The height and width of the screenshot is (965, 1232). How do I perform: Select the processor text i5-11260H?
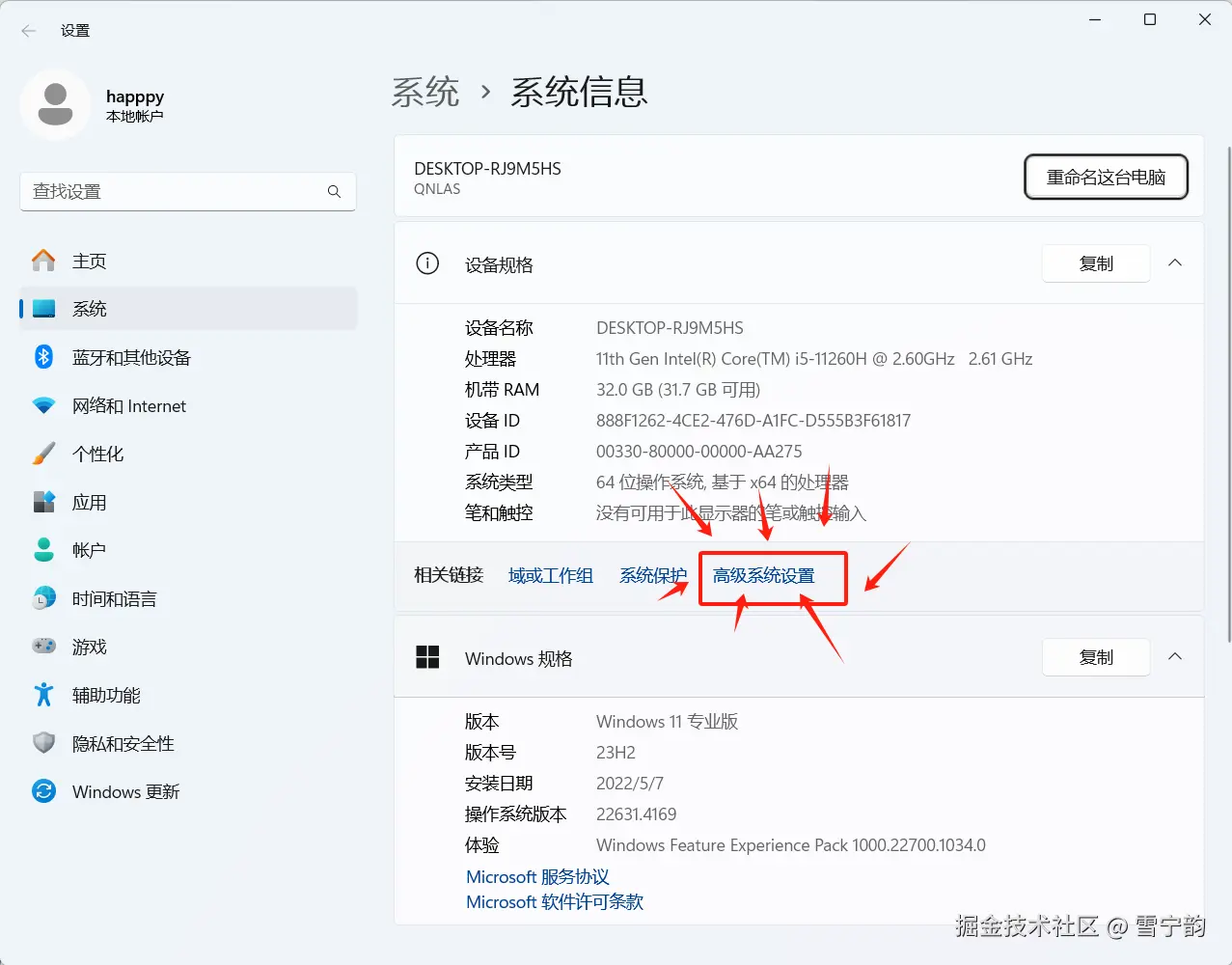click(x=831, y=359)
